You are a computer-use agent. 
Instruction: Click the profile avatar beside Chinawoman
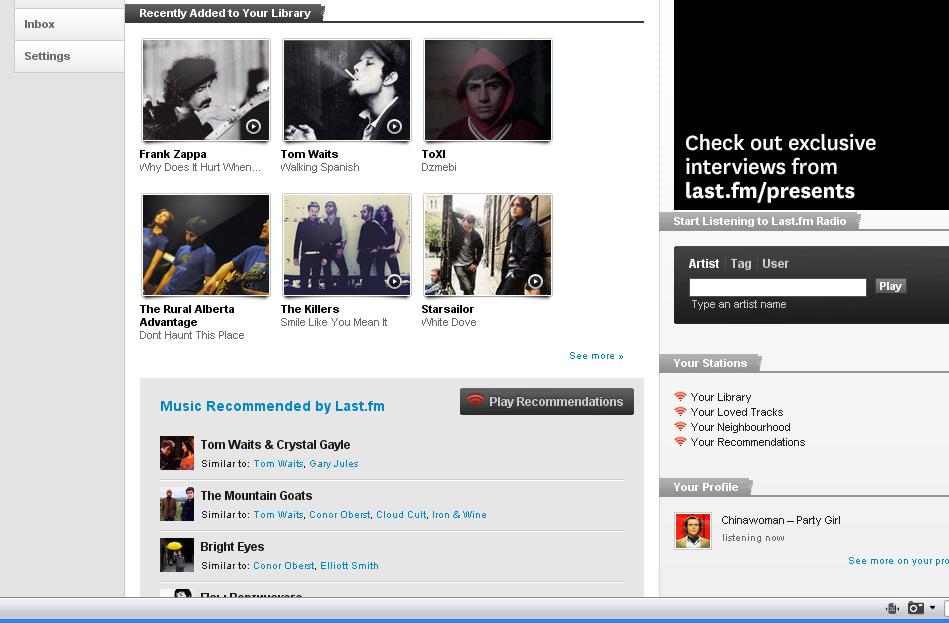693,532
